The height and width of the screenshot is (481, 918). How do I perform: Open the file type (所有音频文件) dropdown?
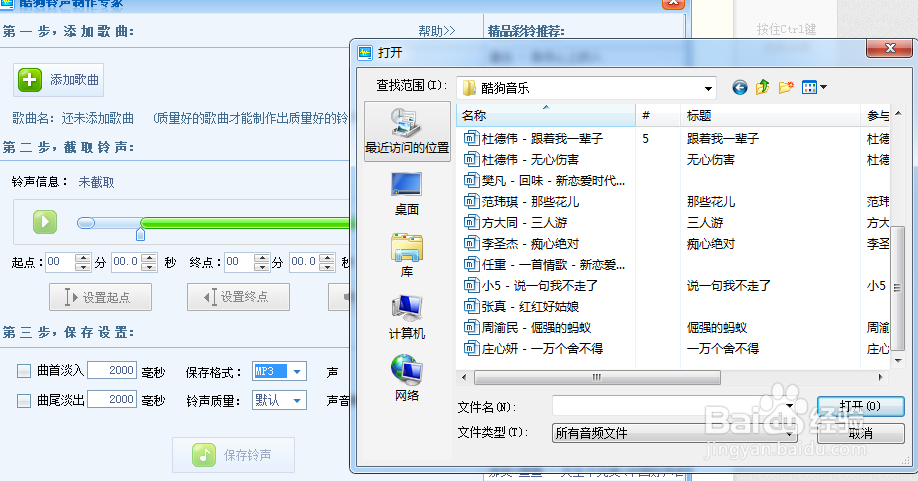[674, 433]
